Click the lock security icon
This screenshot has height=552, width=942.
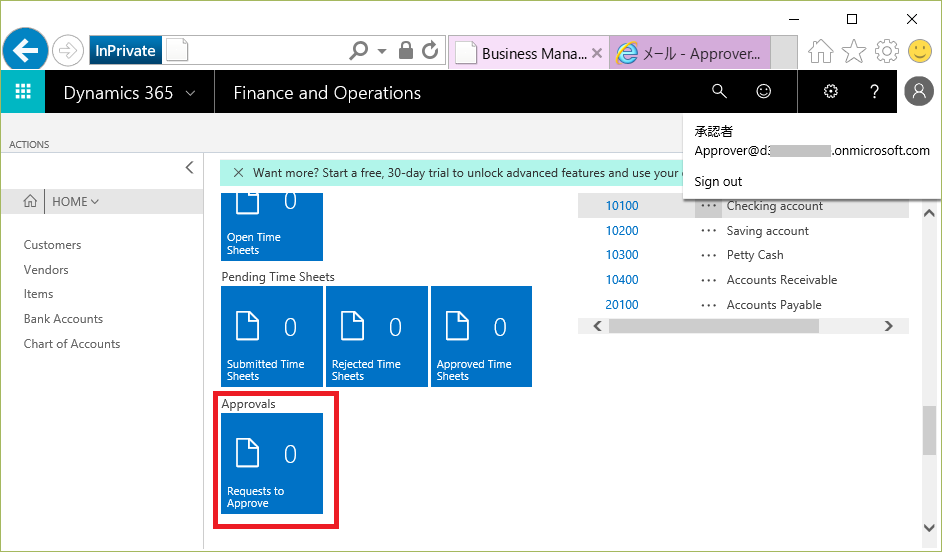tap(406, 50)
